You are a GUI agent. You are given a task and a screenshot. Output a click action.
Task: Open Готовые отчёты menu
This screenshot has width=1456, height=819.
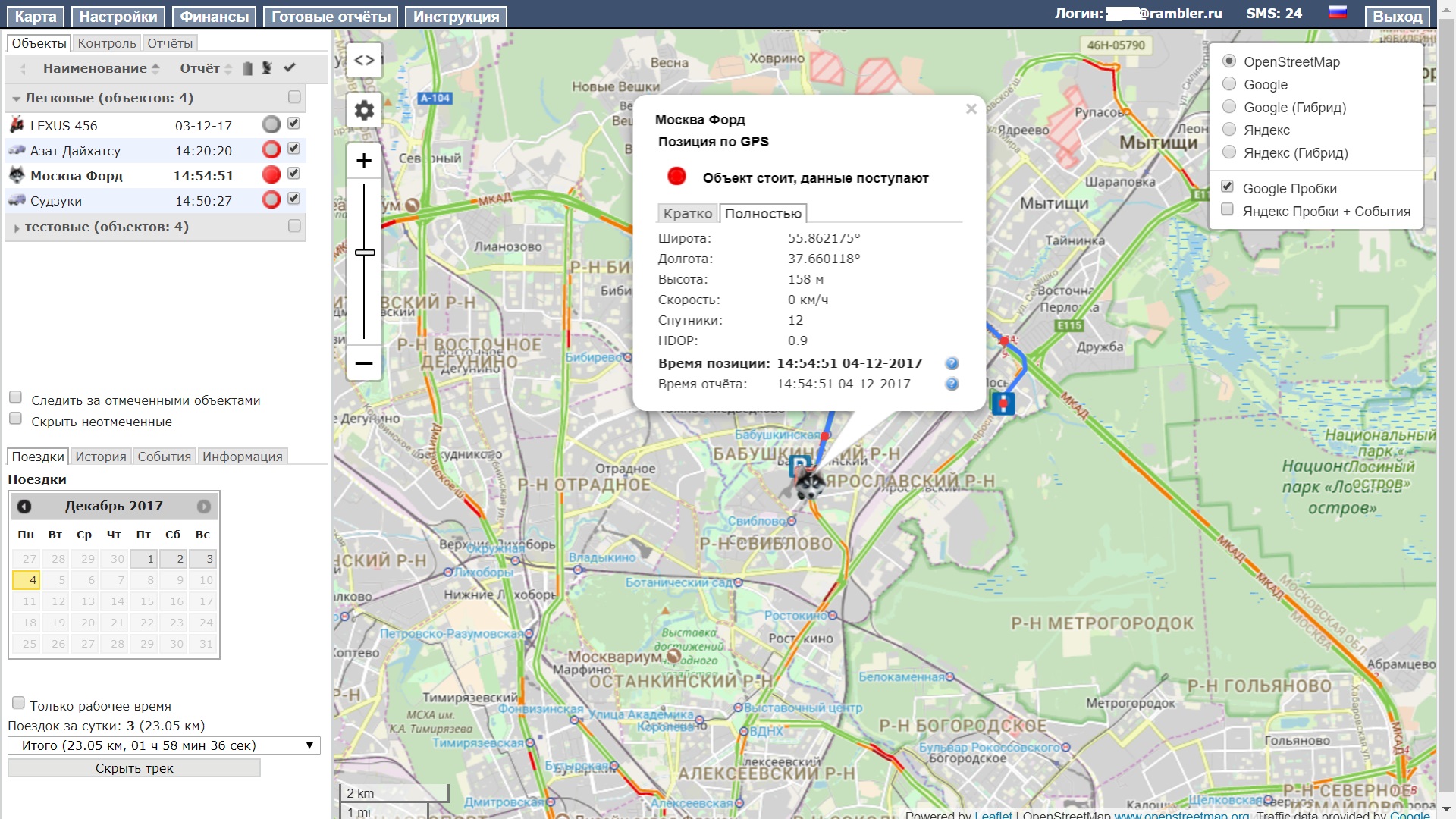click(x=331, y=17)
